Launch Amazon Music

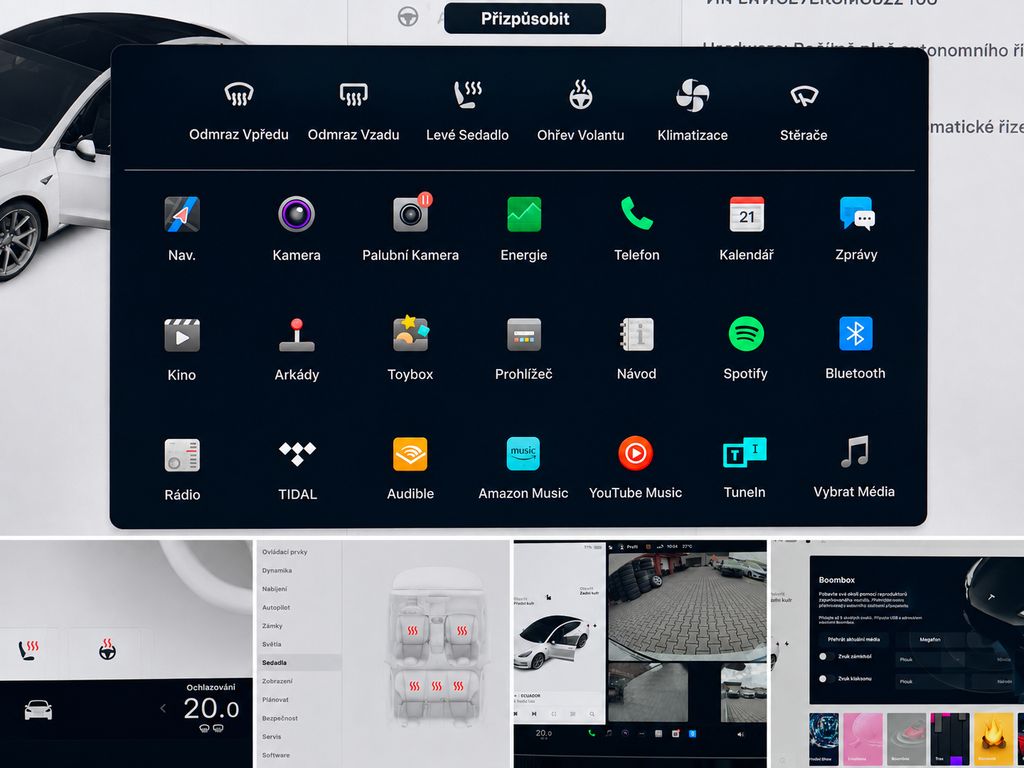click(x=523, y=468)
